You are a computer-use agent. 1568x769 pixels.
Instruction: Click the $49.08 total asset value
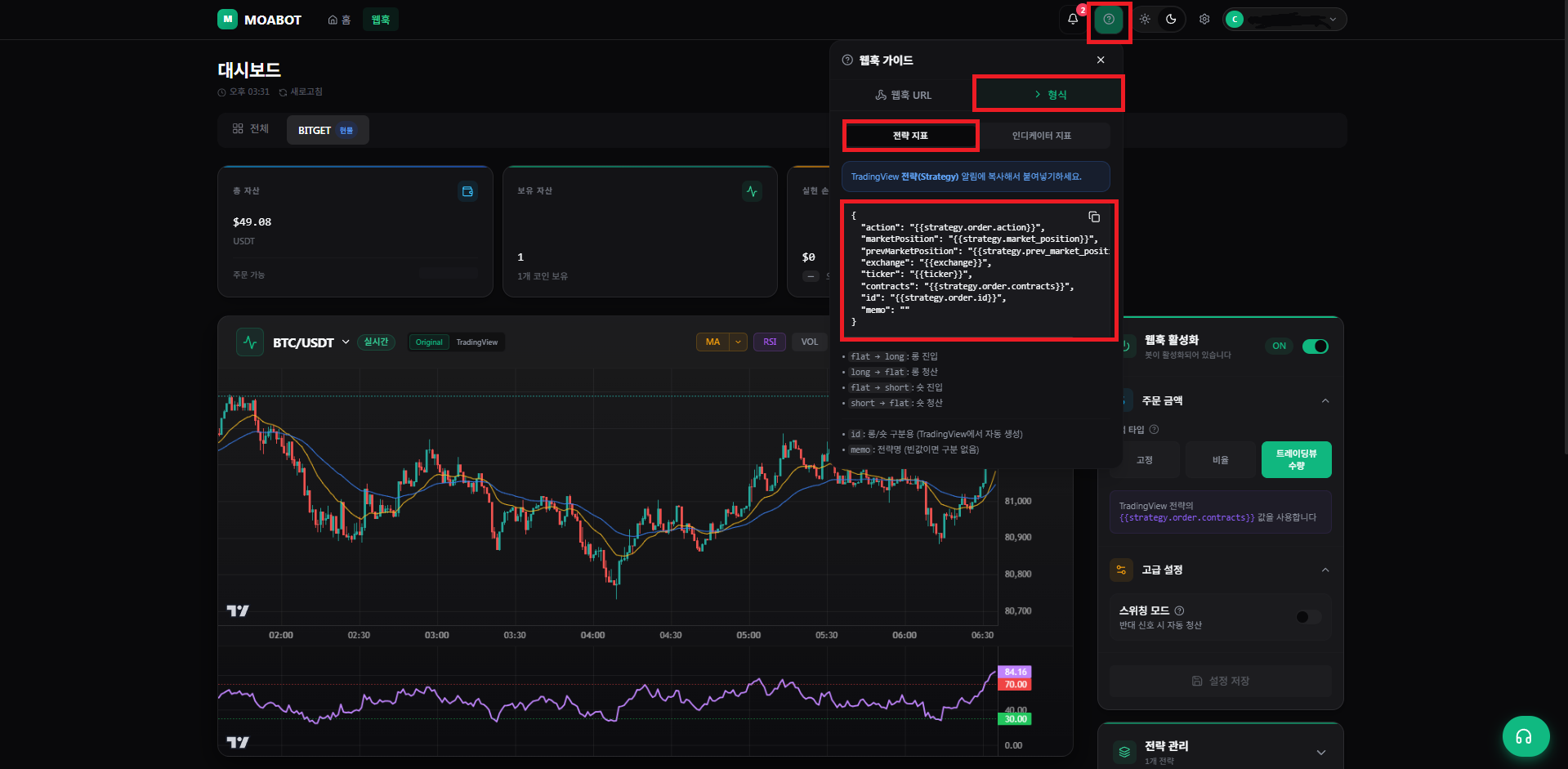[x=252, y=221]
